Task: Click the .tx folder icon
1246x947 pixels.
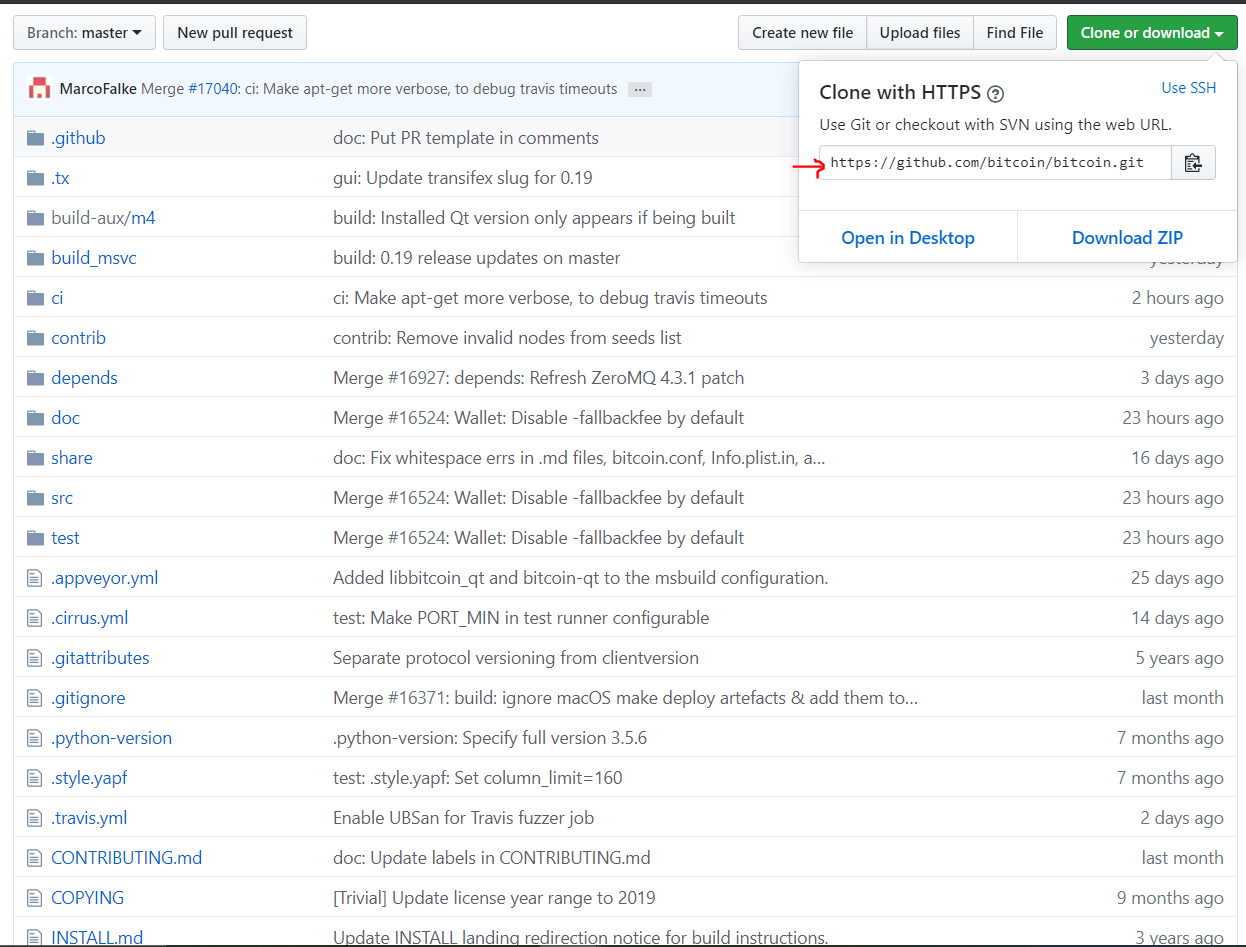Action: [36, 178]
